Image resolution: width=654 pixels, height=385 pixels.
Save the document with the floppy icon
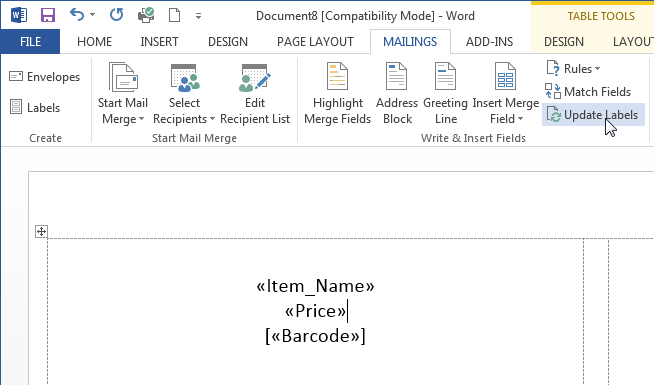48,15
